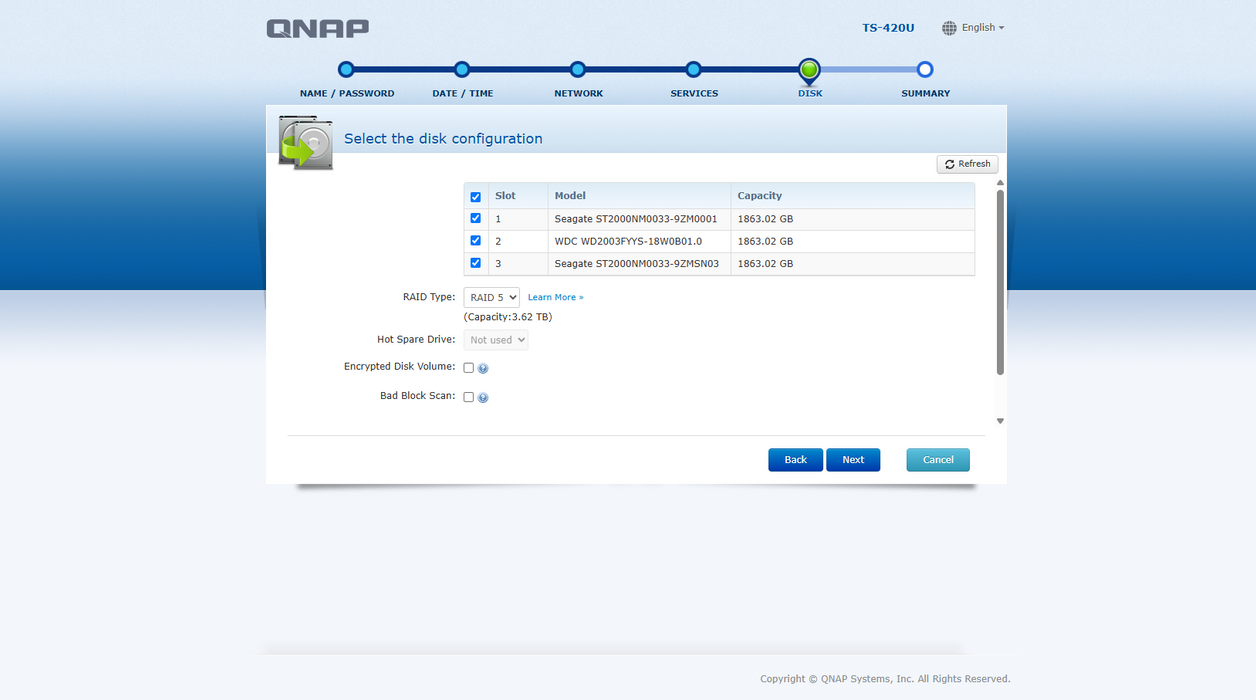Enable the Encrypted Disk Volume checkbox
The height and width of the screenshot is (700, 1256).
468,368
